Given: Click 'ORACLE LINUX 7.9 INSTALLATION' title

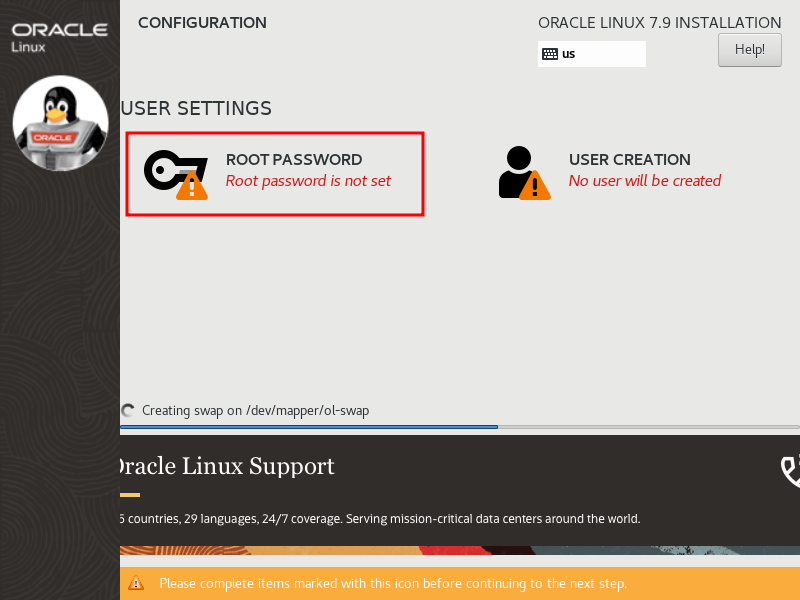Looking at the screenshot, I should (660, 23).
